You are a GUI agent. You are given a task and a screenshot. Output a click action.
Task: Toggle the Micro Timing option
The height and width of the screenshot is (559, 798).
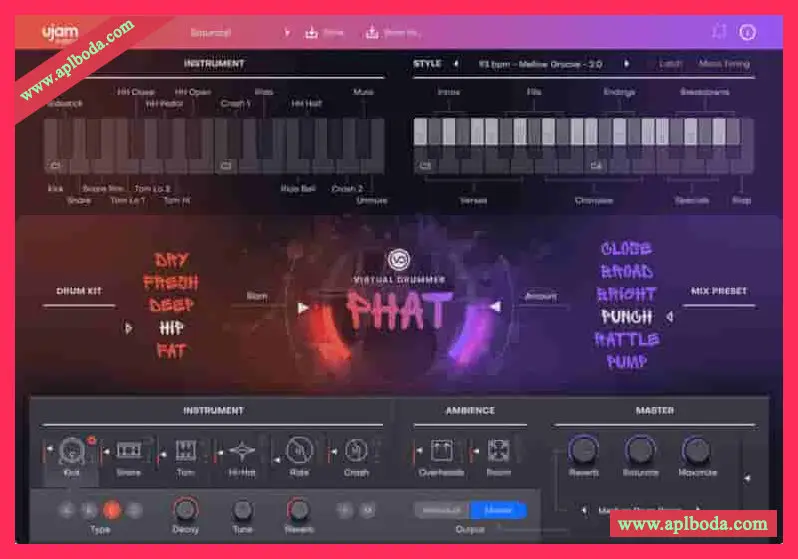point(724,64)
